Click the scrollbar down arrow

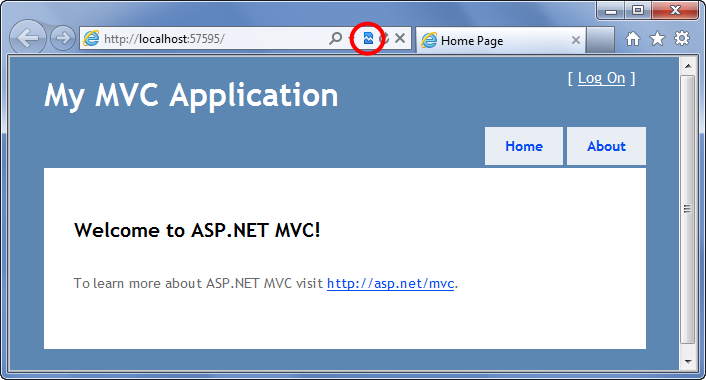[x=688, y=362]
